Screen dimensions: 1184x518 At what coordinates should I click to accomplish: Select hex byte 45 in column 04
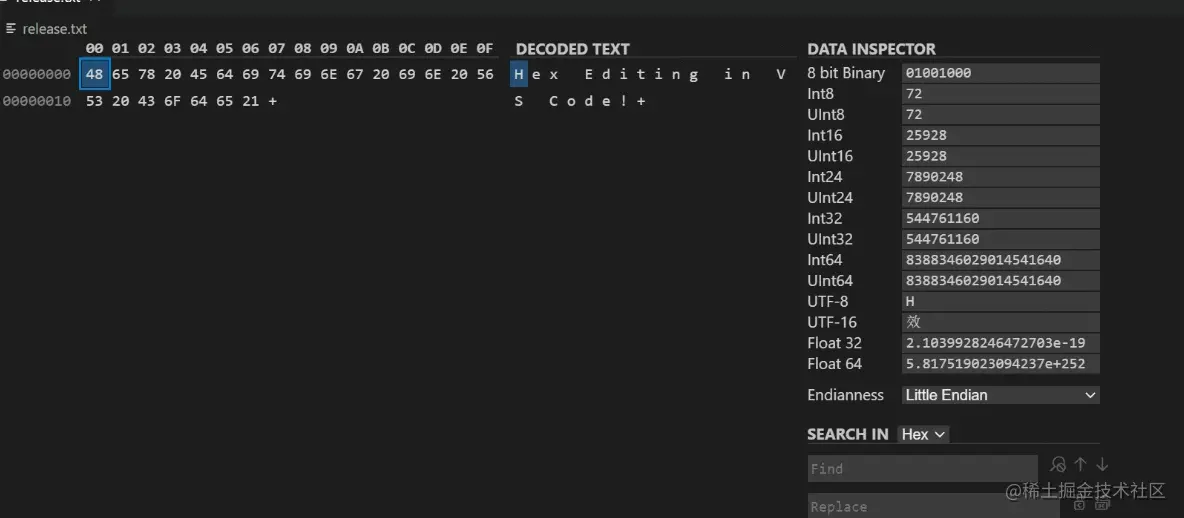tap(199, 74)
